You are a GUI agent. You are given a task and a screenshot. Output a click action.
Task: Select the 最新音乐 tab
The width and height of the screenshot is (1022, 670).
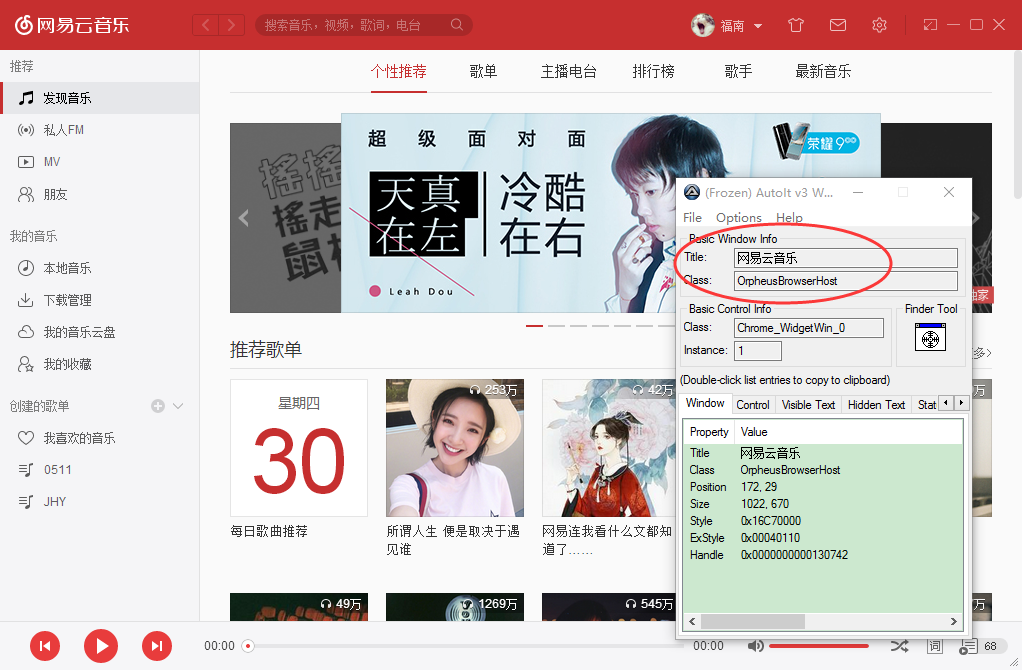[823, 71]
